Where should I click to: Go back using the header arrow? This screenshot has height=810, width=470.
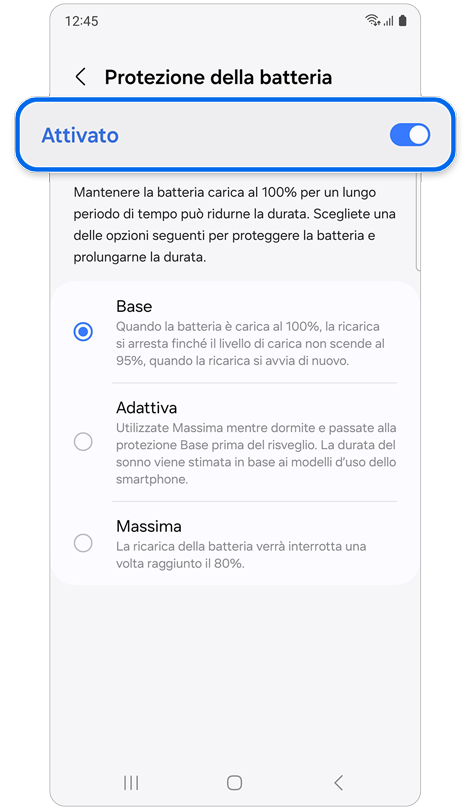81,77
